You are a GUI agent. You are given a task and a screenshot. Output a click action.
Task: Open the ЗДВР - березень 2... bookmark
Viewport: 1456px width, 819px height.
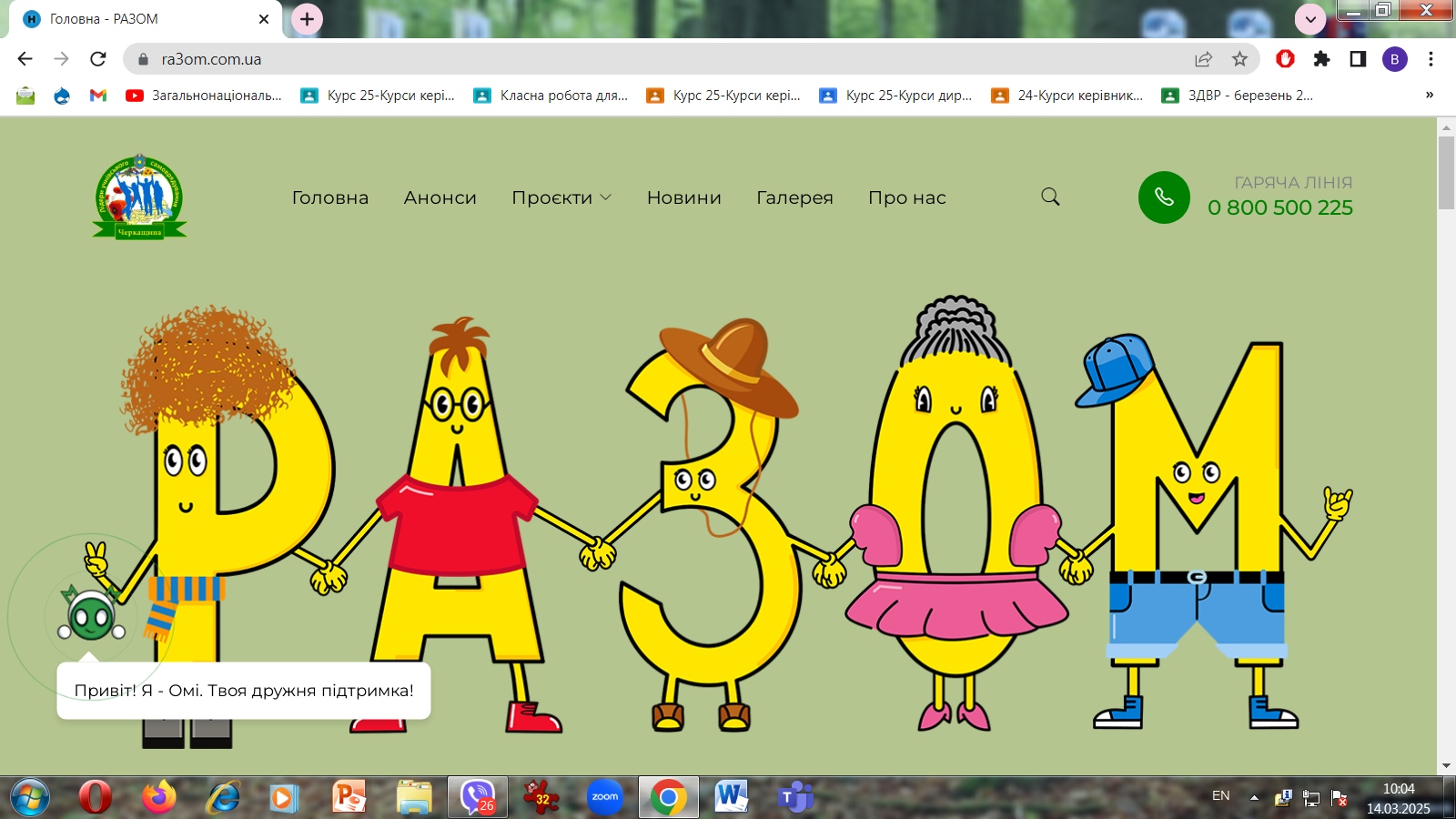[x=1238, y=96]
